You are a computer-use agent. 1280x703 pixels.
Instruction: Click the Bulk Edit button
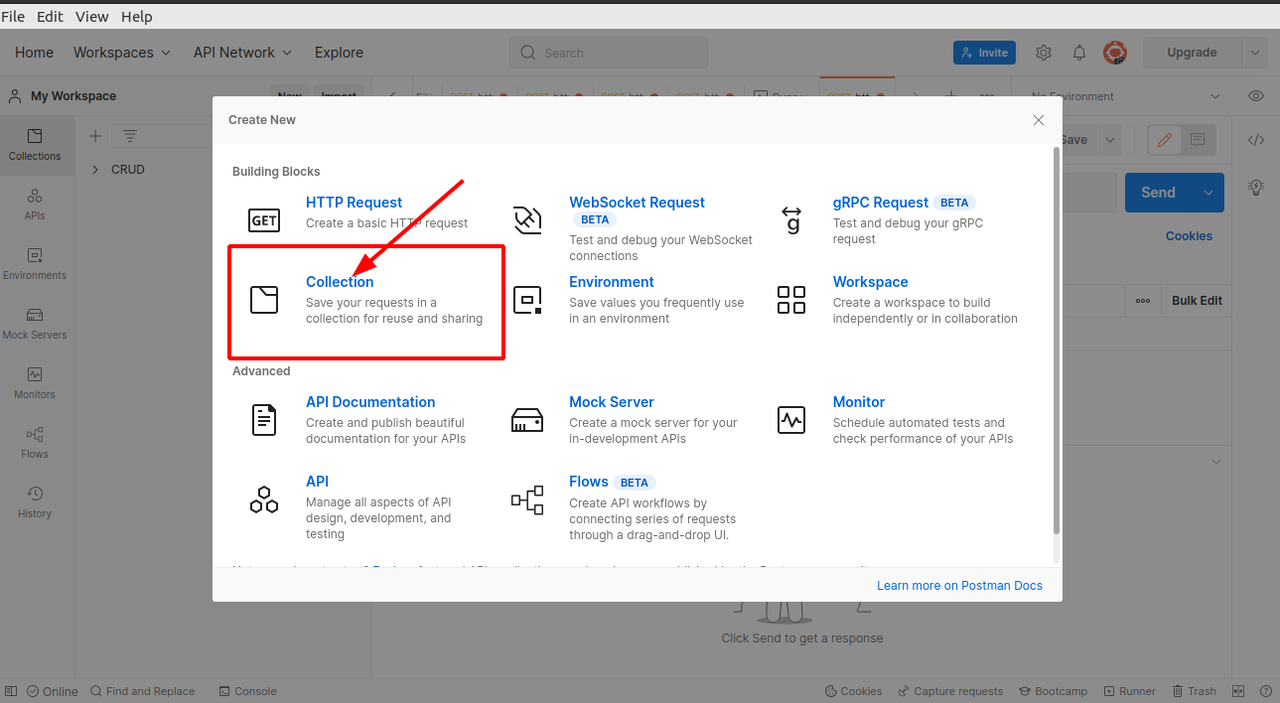coord(1197,300)
